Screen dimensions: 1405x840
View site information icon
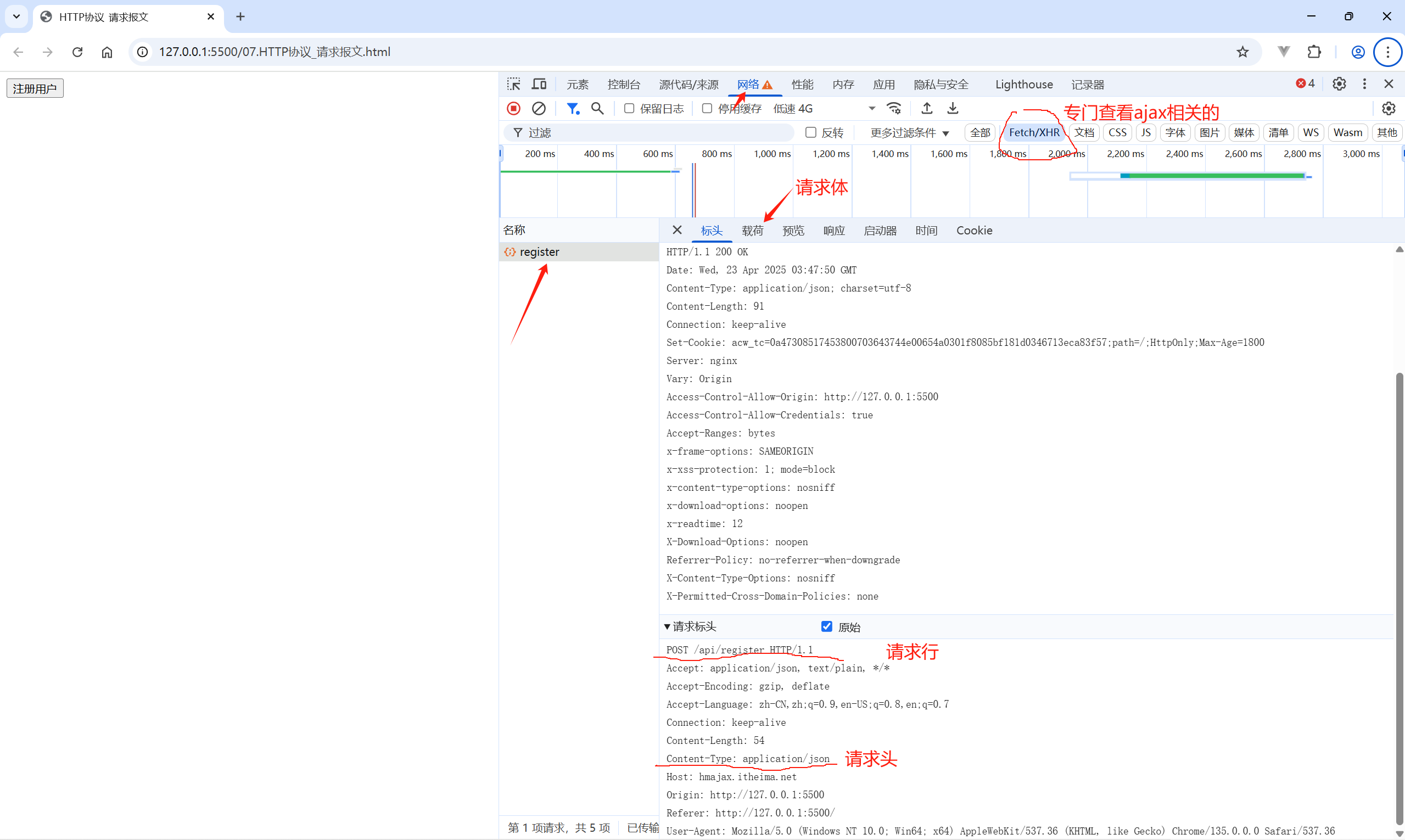[143, 52]
